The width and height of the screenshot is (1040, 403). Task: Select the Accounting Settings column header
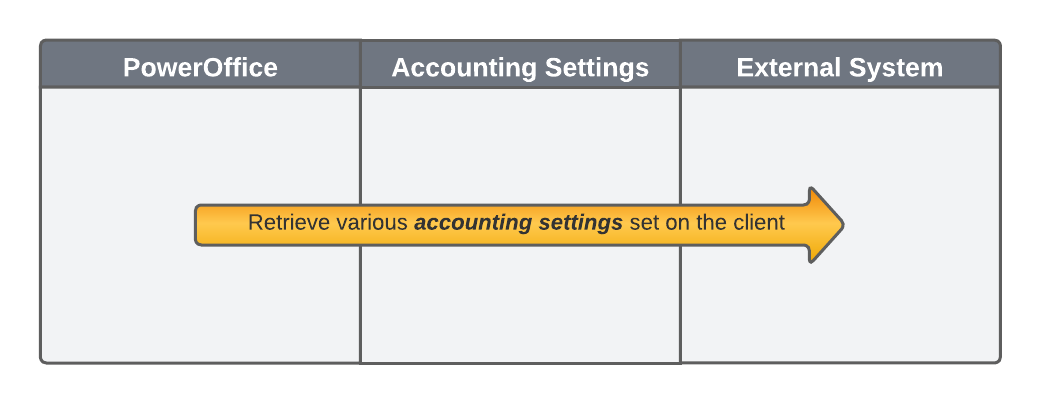520,67
